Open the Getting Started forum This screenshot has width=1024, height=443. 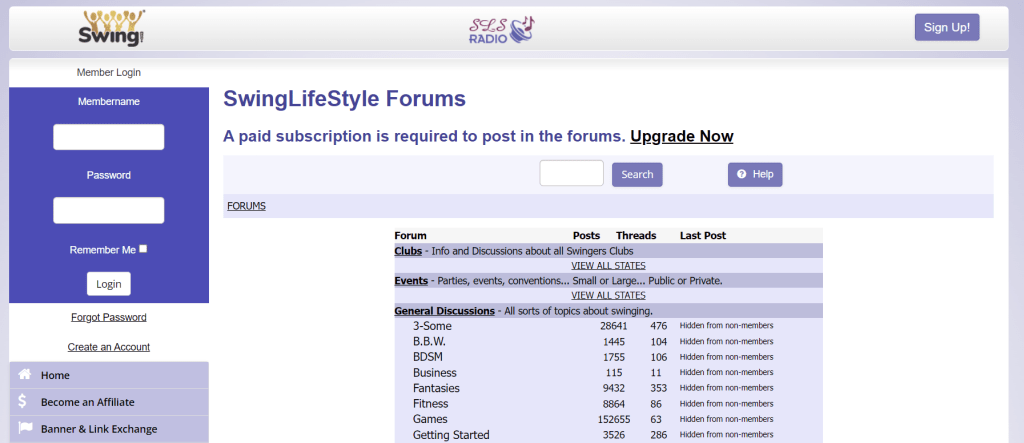pyautogui.click(x=451, y=435)
